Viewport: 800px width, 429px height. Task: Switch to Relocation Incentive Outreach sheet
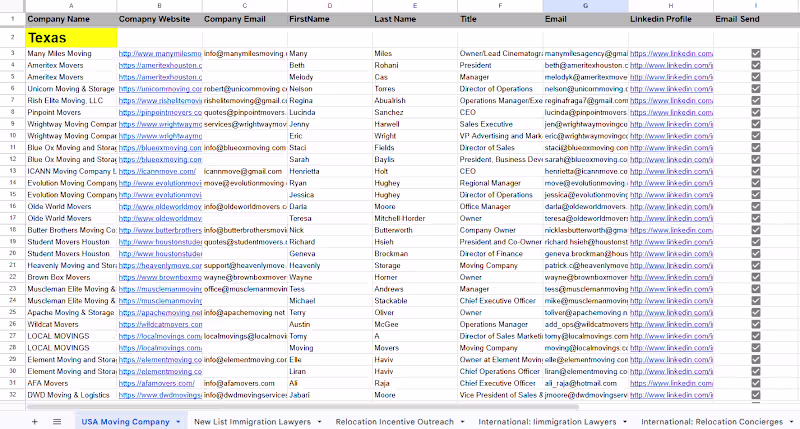(x=394, y=422)
